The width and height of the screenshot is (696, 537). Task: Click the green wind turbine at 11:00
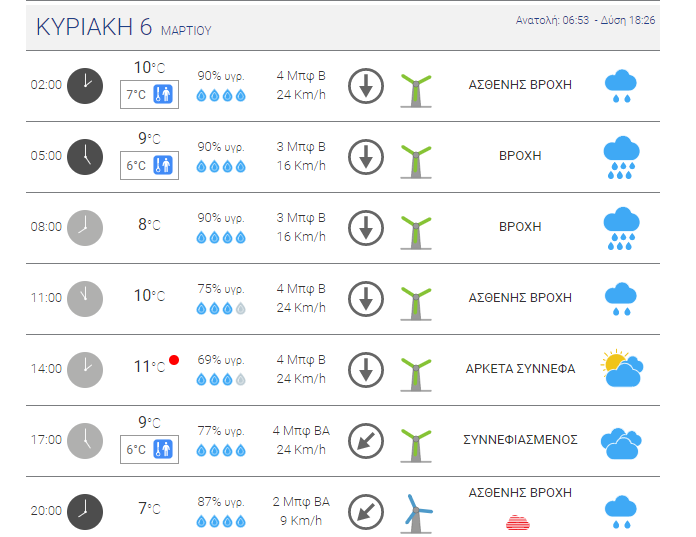[416, 303]
